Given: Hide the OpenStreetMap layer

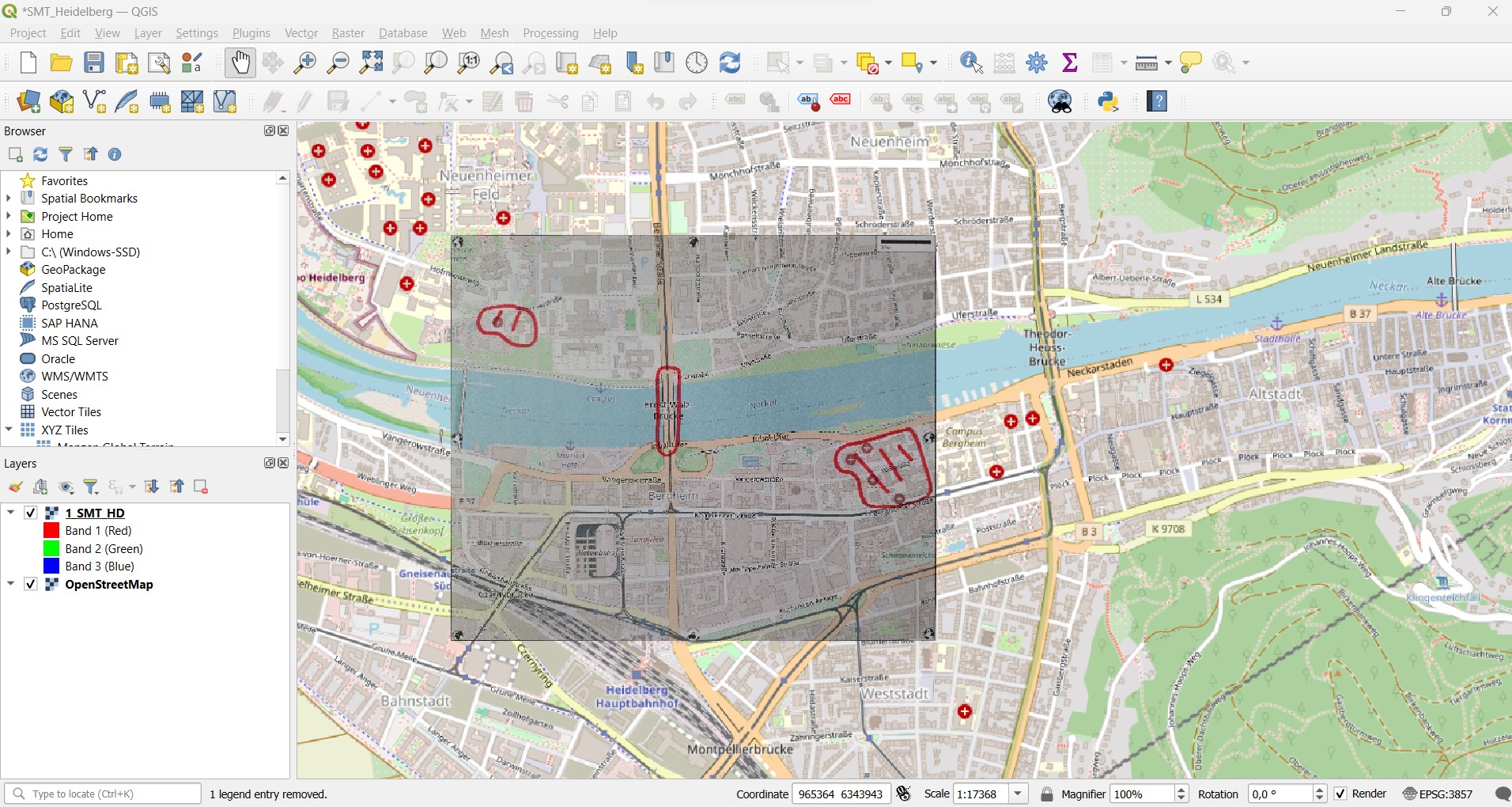Looking at the screenshot, I should (31, 585).
